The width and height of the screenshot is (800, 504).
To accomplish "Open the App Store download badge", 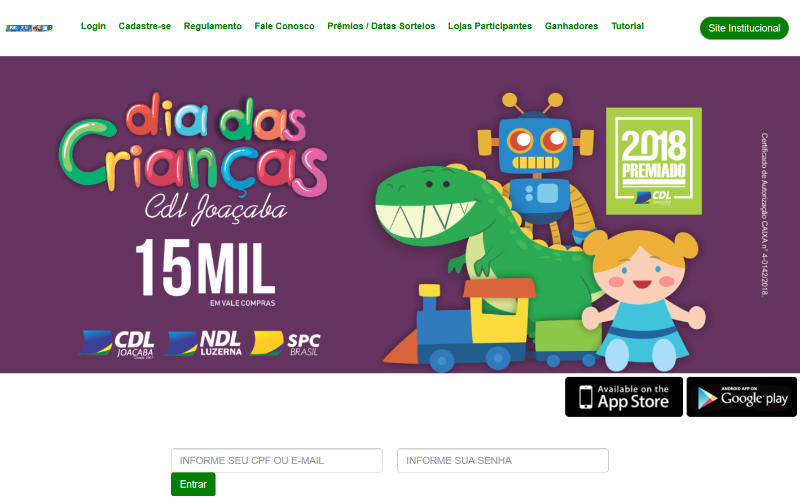I will click(x=623, y=397).
